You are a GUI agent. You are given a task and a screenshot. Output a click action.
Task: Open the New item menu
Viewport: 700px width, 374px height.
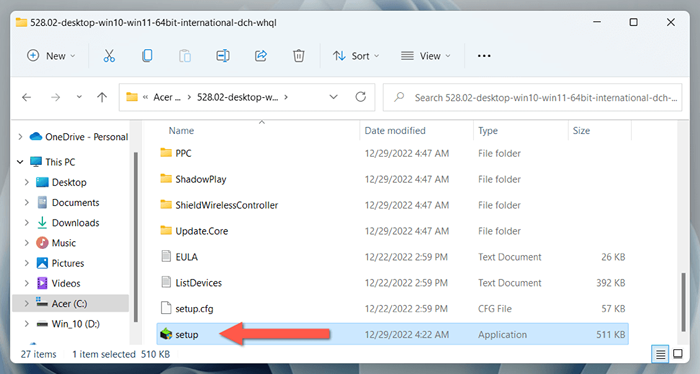51,56
